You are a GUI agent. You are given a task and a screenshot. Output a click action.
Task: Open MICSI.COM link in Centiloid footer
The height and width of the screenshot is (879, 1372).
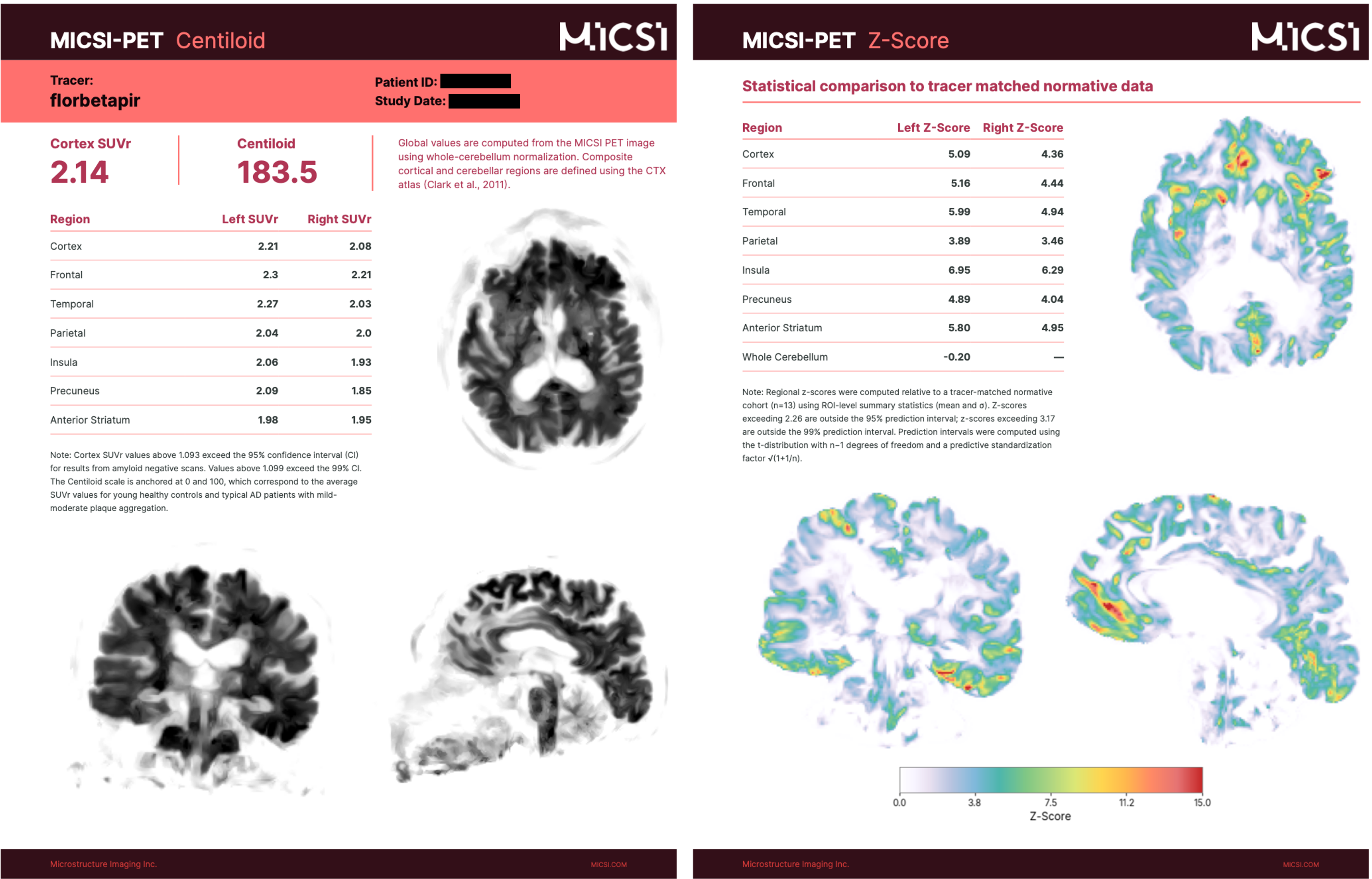608,864
